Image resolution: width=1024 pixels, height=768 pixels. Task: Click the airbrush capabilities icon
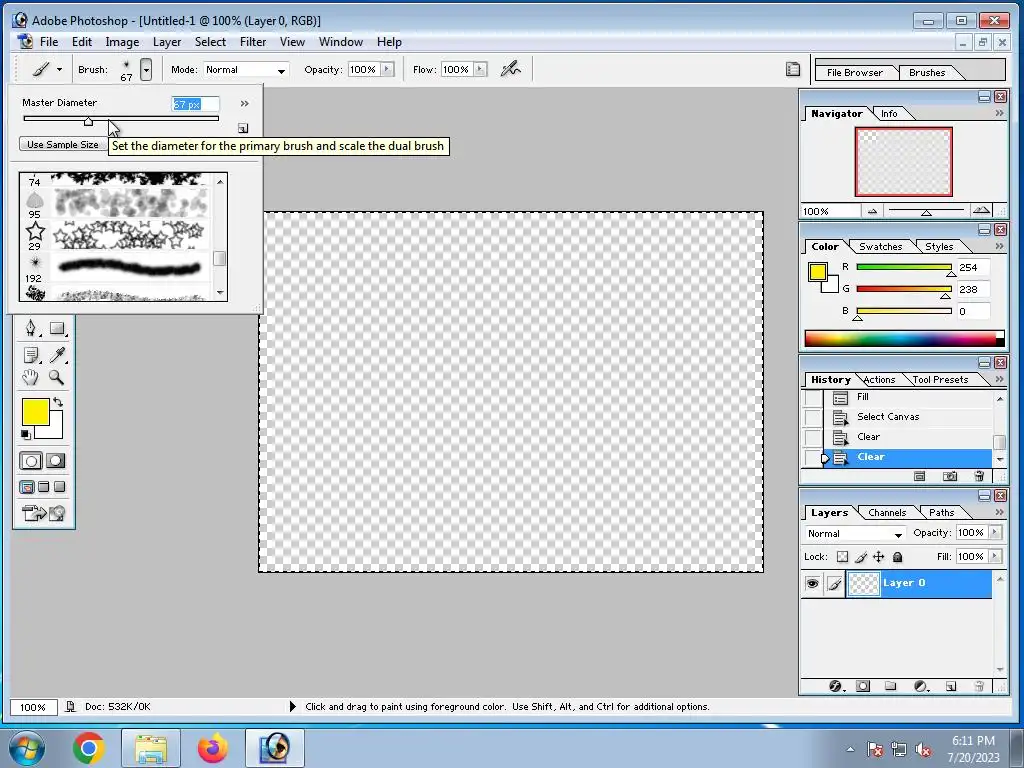(511, 69)
